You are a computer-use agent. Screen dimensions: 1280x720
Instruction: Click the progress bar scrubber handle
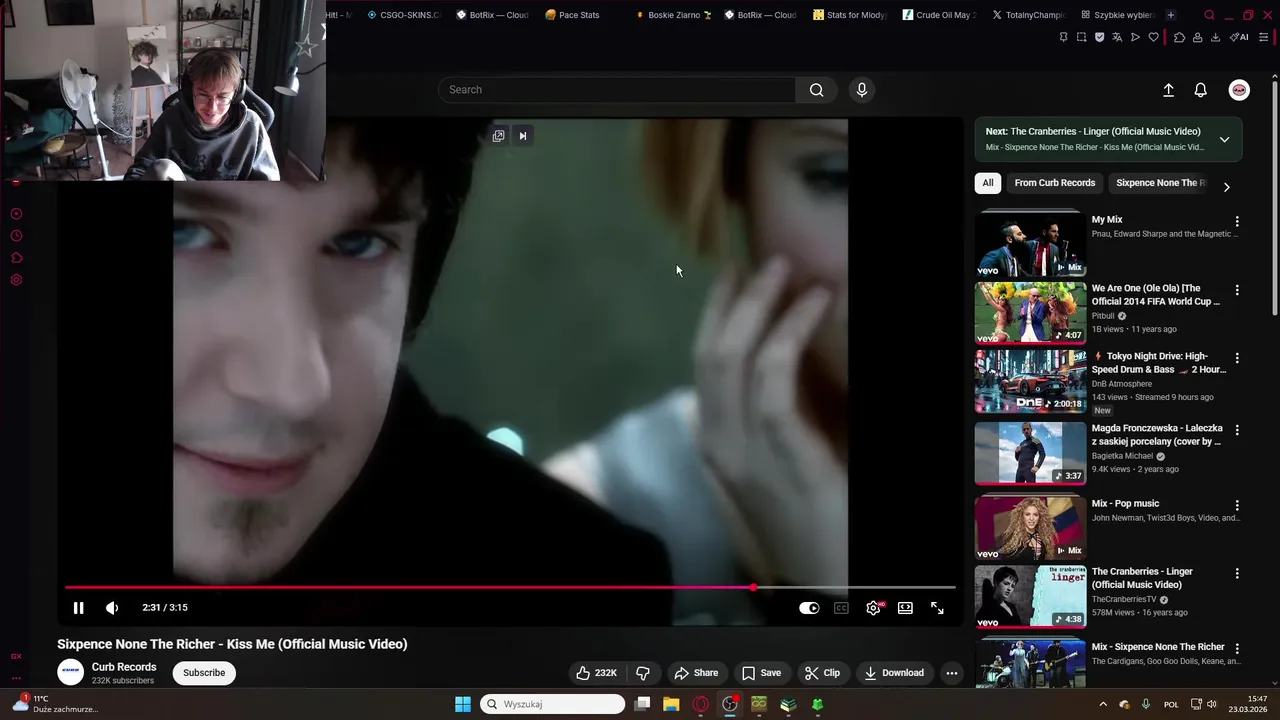753,588
